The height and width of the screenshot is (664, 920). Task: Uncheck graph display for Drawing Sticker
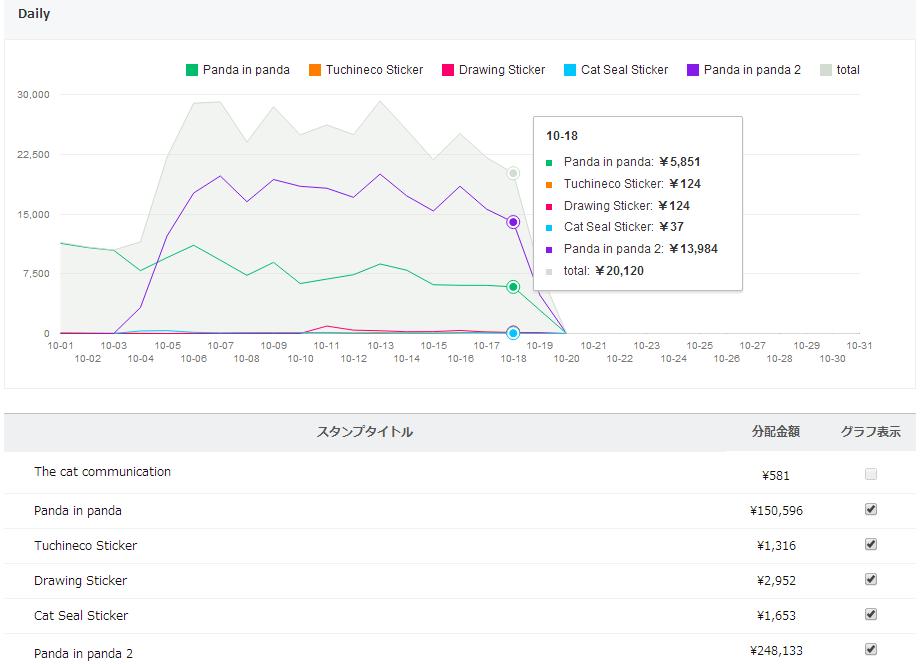871,579
